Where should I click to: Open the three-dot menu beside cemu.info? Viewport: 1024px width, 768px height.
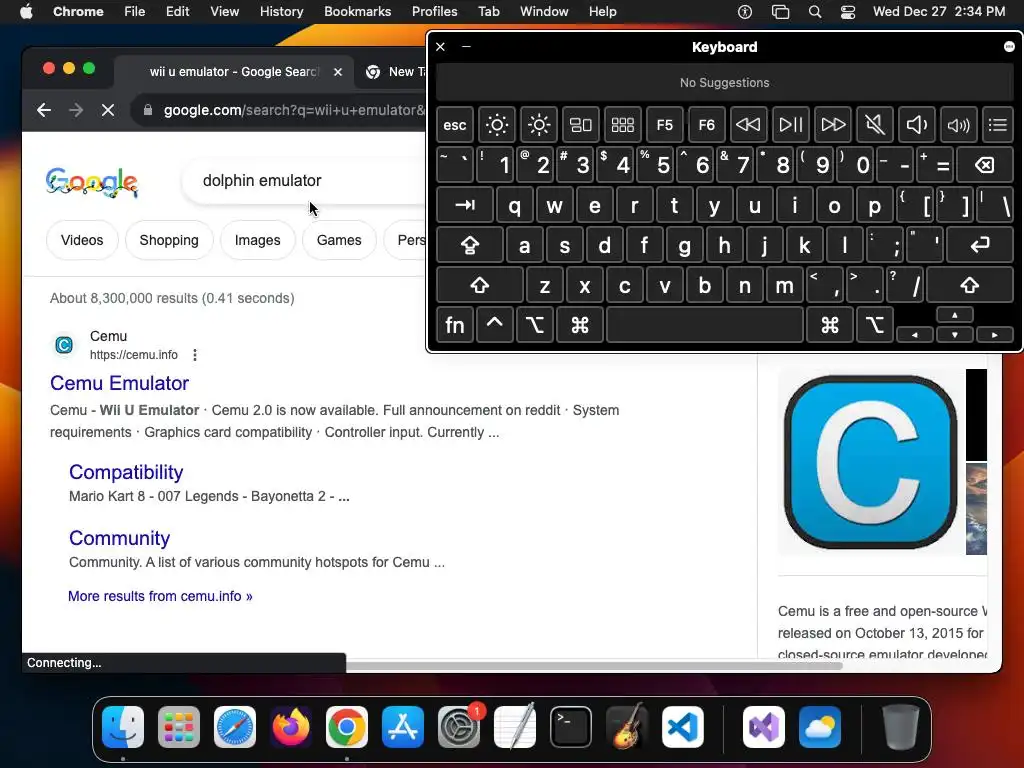coord(195,355)
